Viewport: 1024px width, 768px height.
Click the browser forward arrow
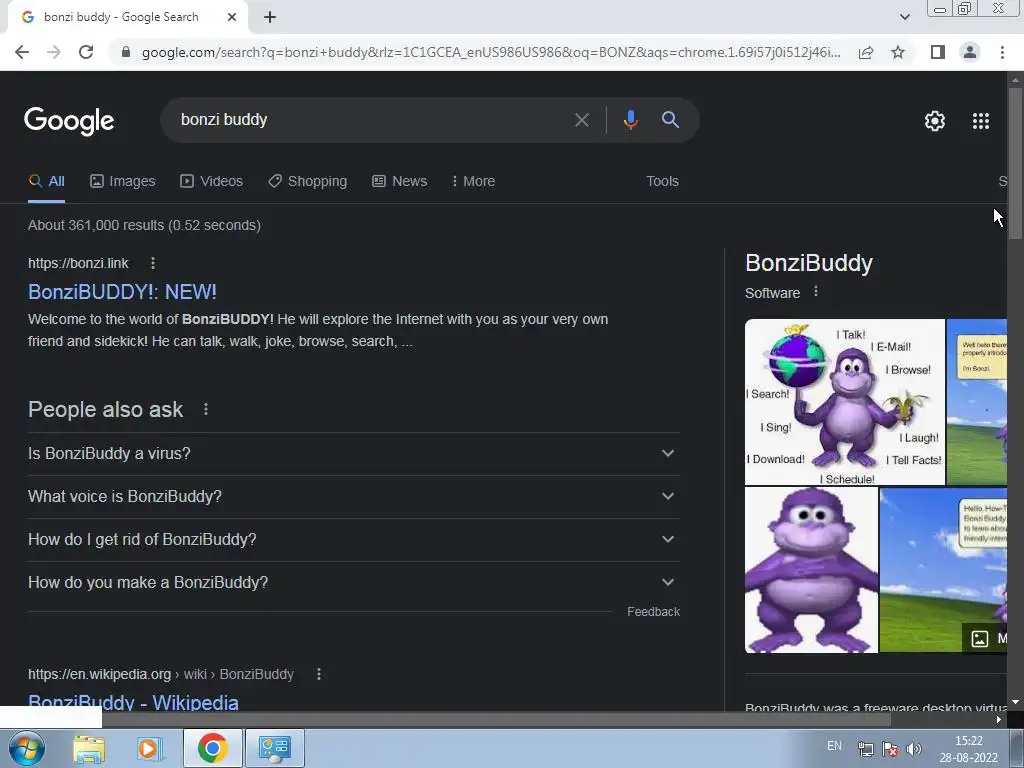pos(54,52)
